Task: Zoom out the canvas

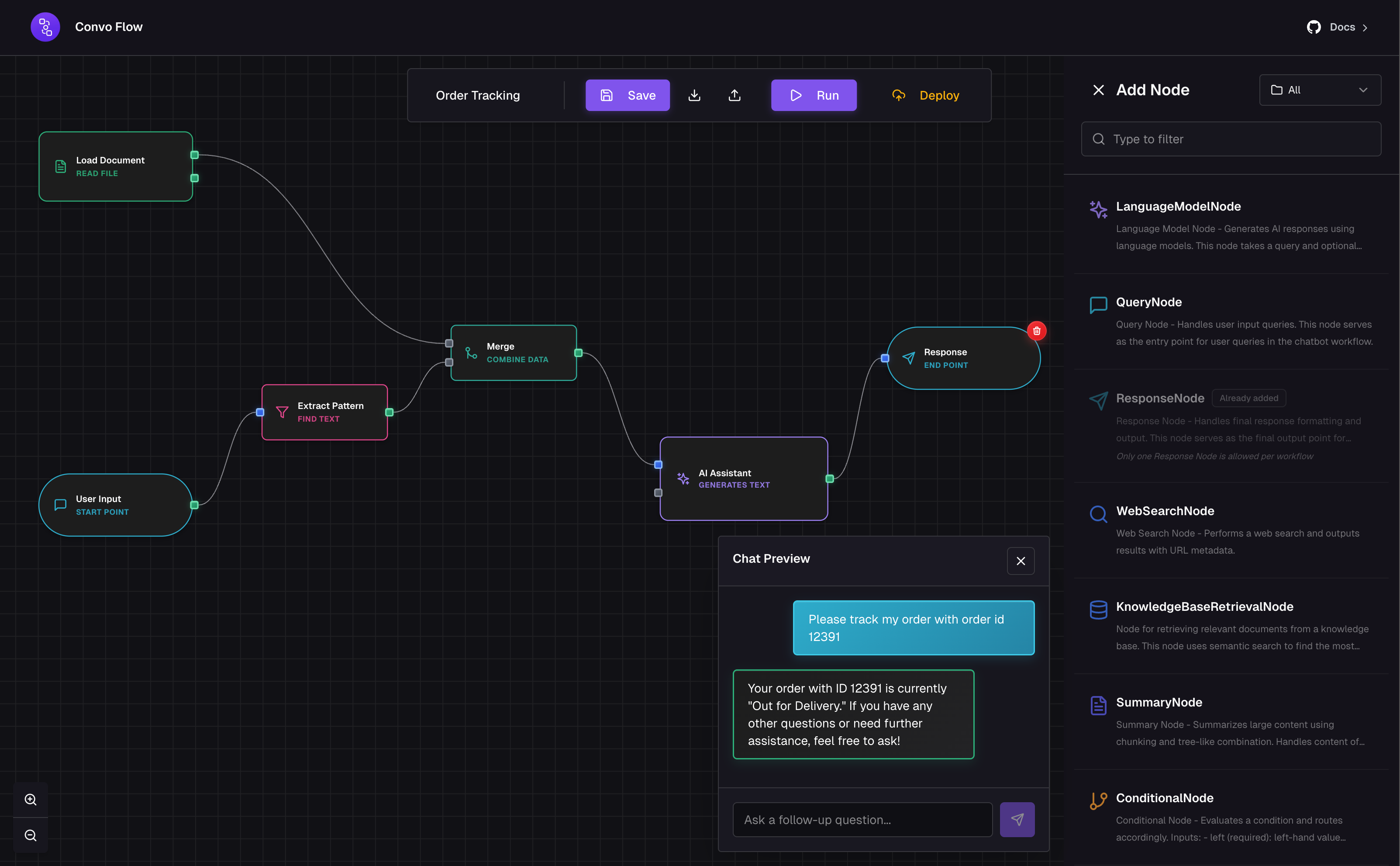Action: [30, 835]
